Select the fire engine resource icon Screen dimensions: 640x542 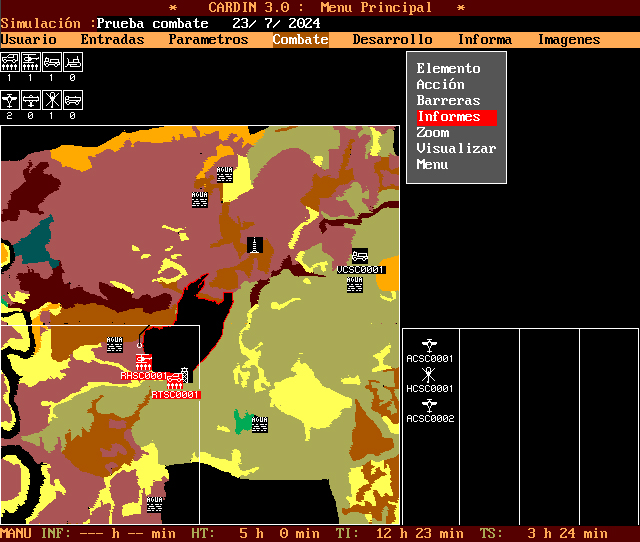coord(52,62)
